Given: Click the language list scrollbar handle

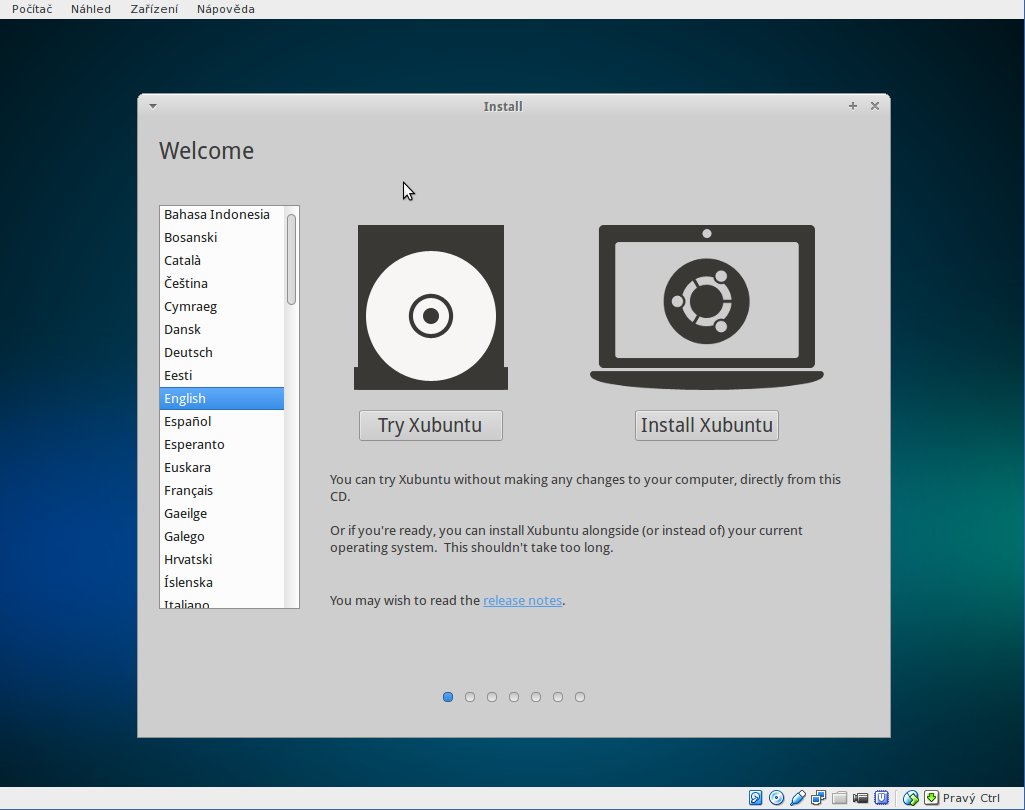Looking at the screenshot, I should 292,259.
